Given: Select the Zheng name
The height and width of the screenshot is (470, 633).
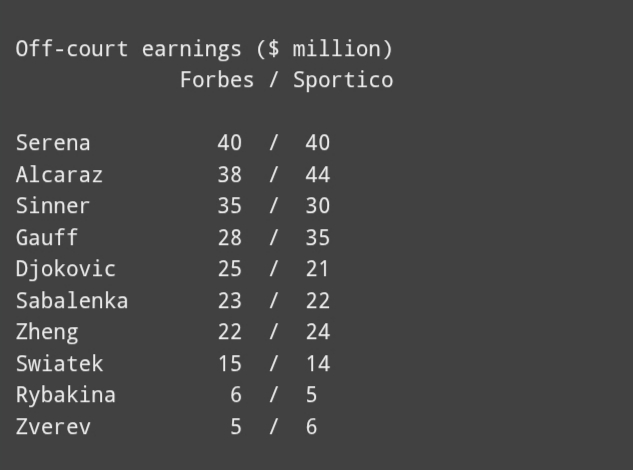Looking at the screenshot, I should pyautogui.click(x=47, y=333).
